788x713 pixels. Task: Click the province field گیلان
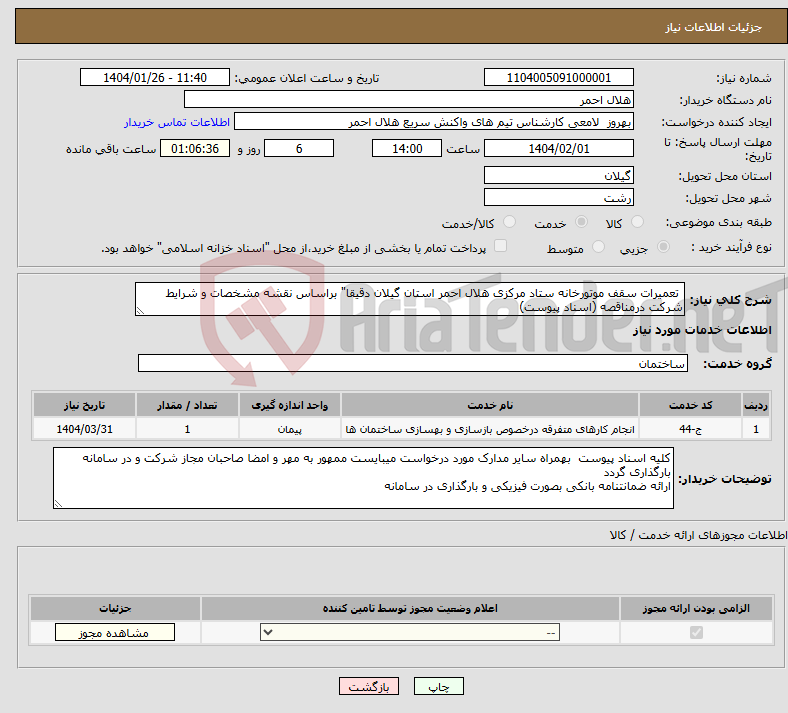tap(558, 175)
